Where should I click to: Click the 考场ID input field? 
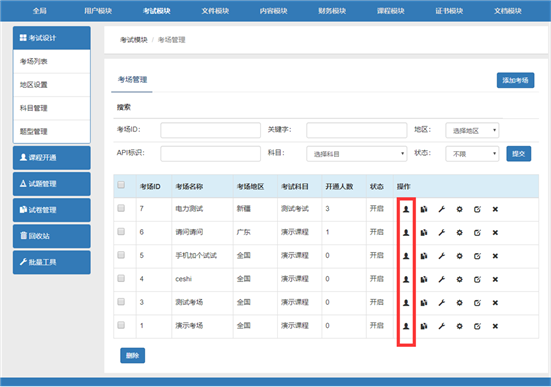(210, 130)
